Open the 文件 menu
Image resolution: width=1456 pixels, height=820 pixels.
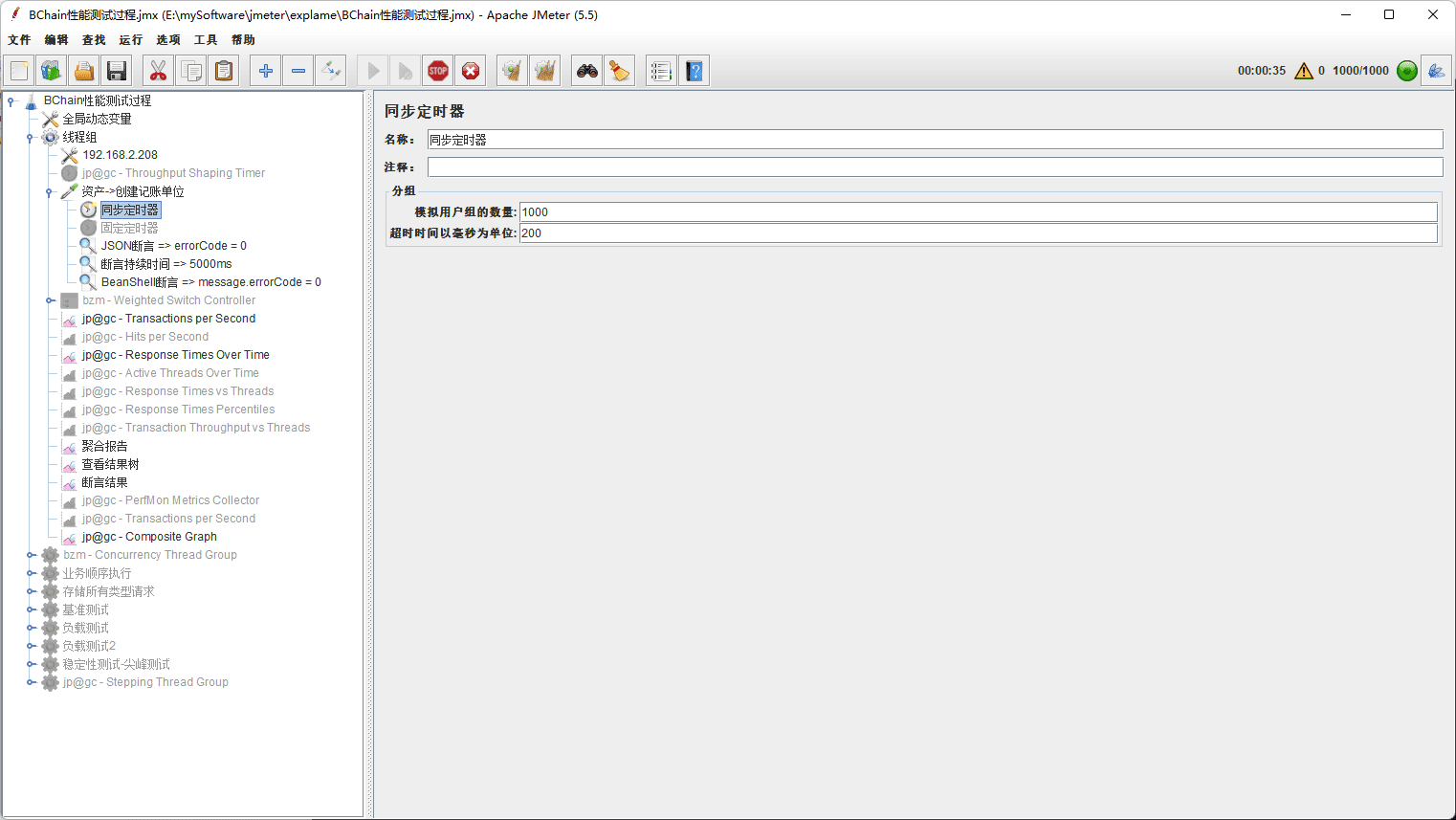pyautogui.click(x=19, y=40)
